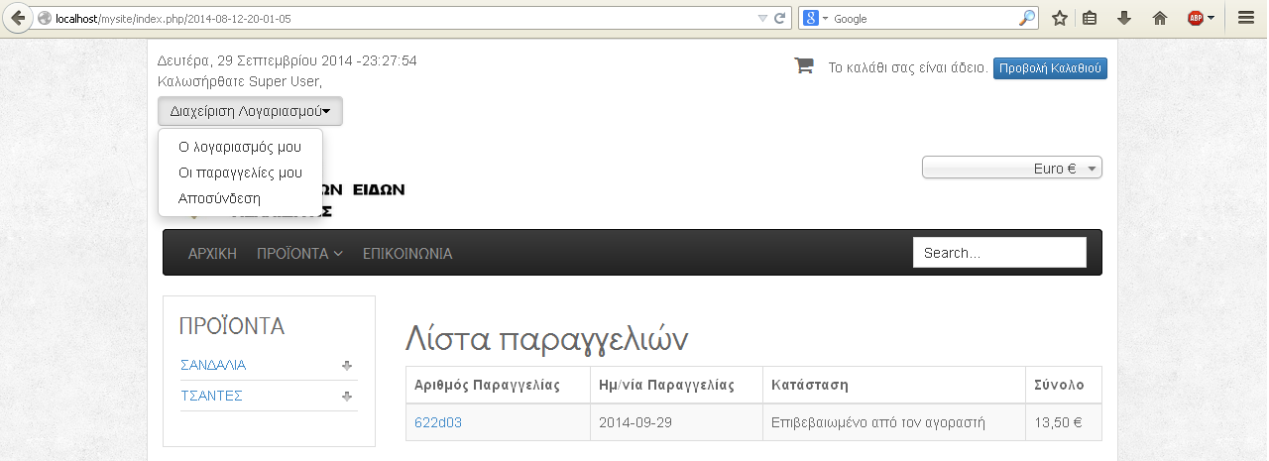Bookmark this page with the star icon

[x=1060, y=18]
